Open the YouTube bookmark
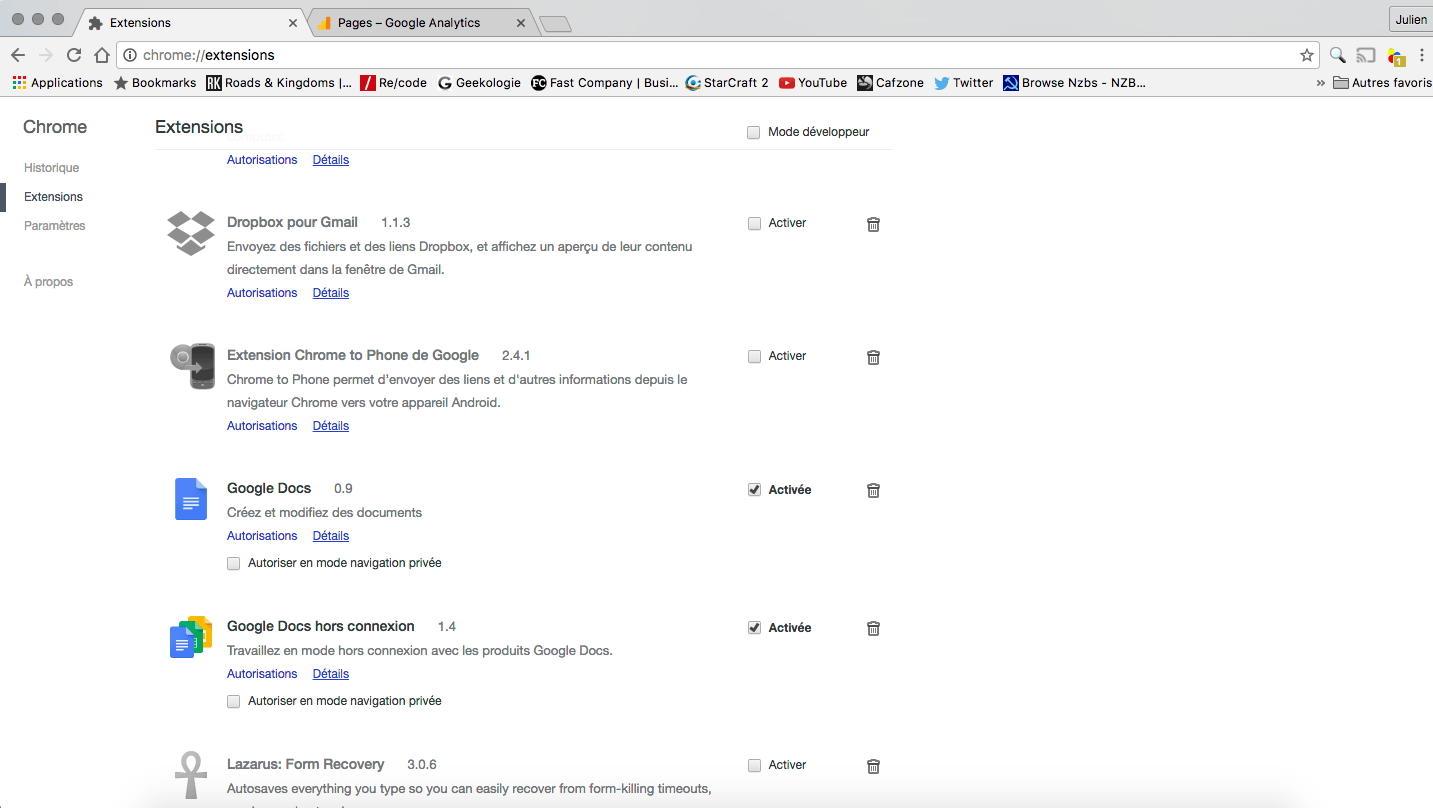Viewport: 1433px width, 808px height. coord(813,83)
